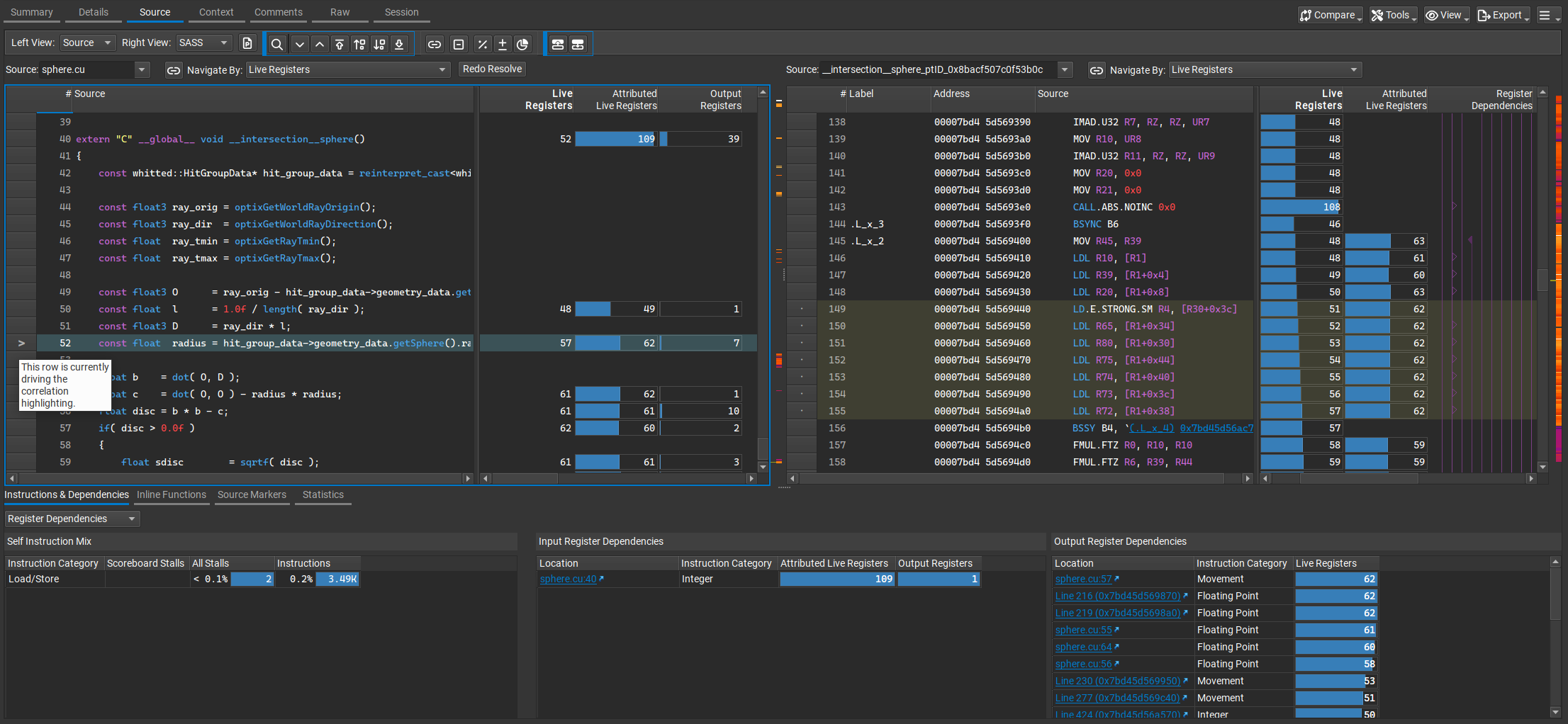This screenshot has width=1568, height=724.
Task: Click the plus-minus value display icon
Action: pyautogui.click(x=503, y=43)
